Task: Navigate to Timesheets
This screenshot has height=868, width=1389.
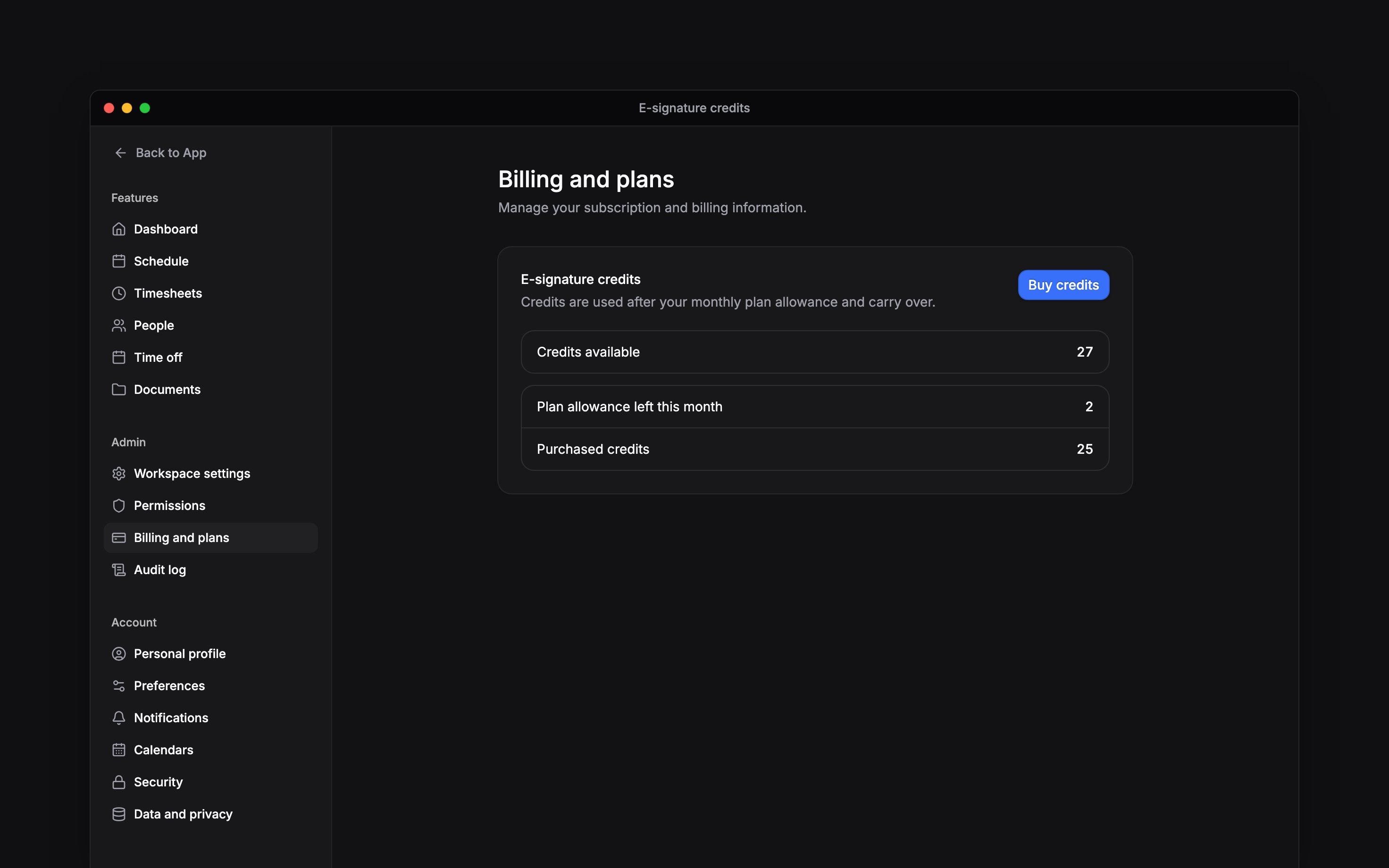Action: (x=210, y=293)
